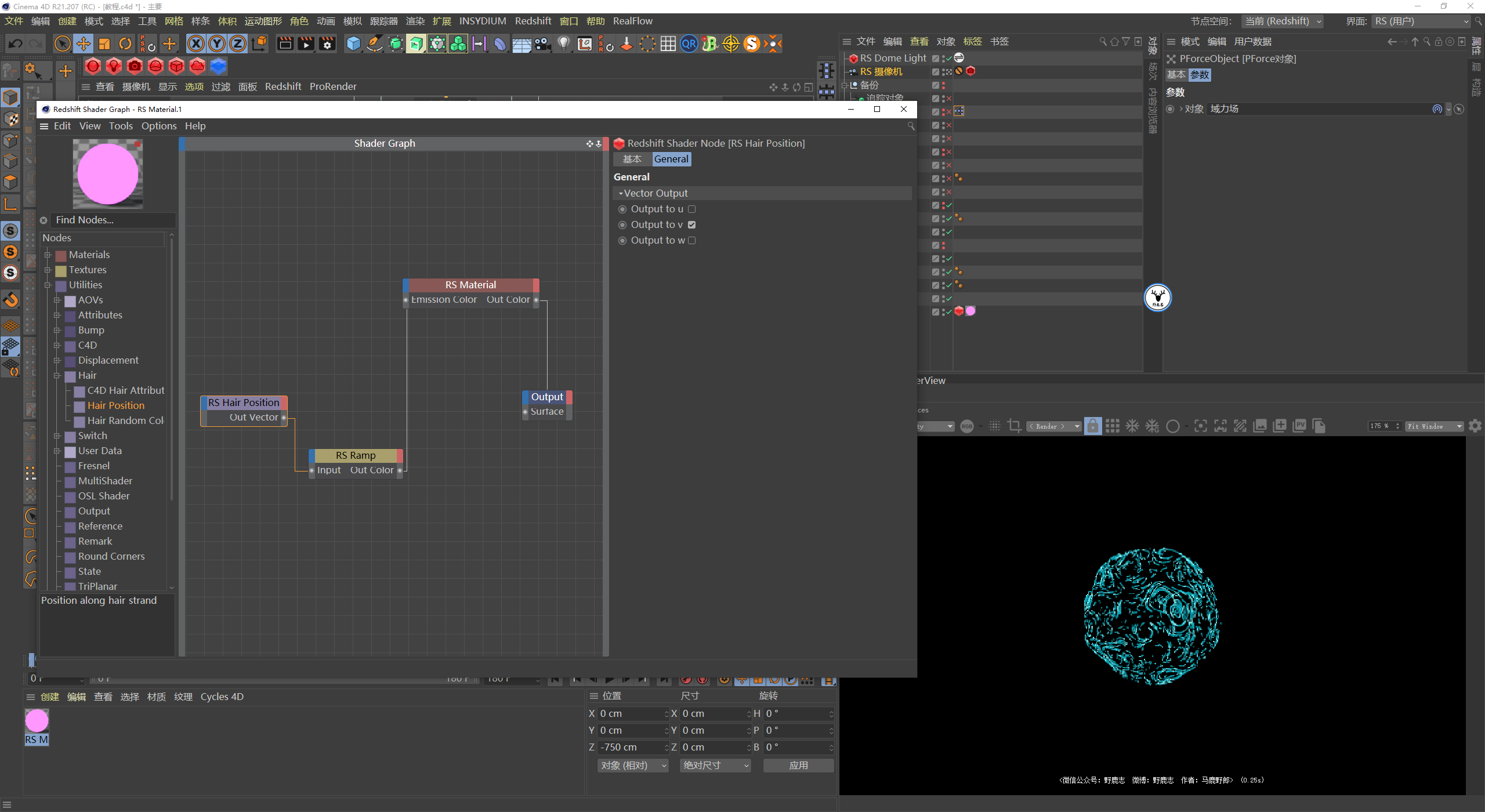Collapse the Vector Output section
The image size is (1485, 812).
point(621,194)
